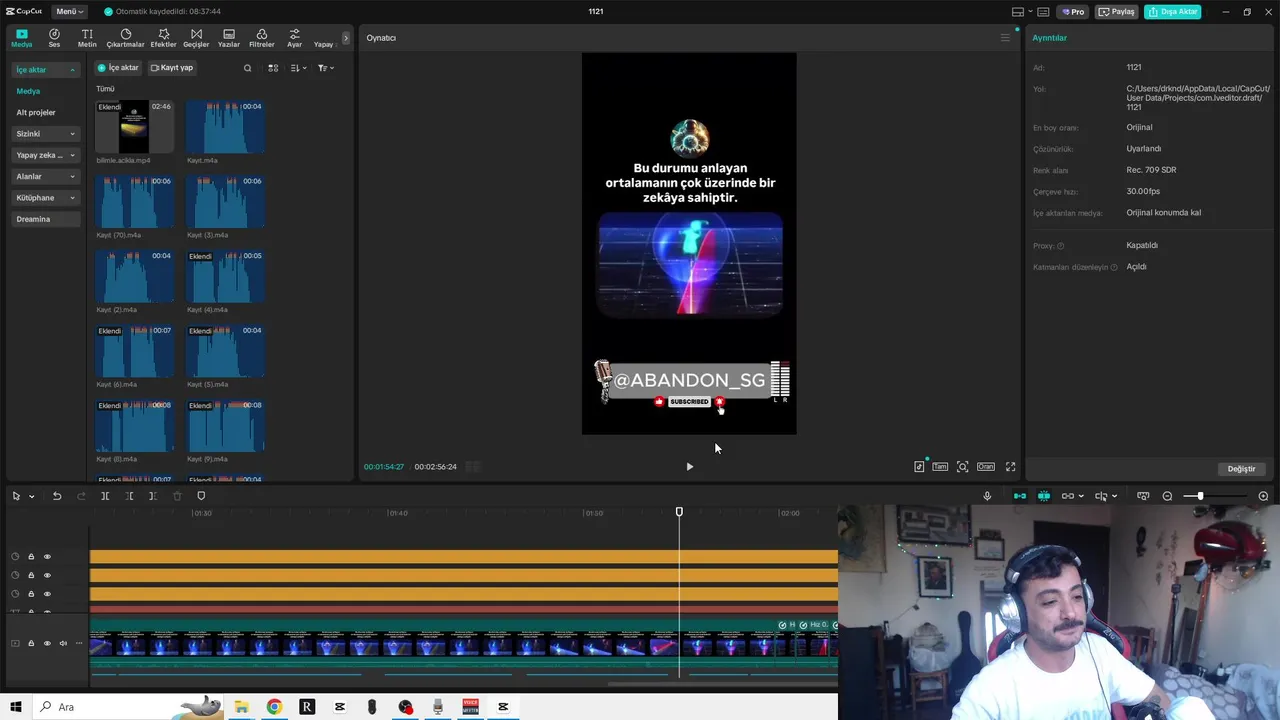This screenshot has width=1280, height=720.
Task: Click the Oran aspect ratio button
Action: 986,467
